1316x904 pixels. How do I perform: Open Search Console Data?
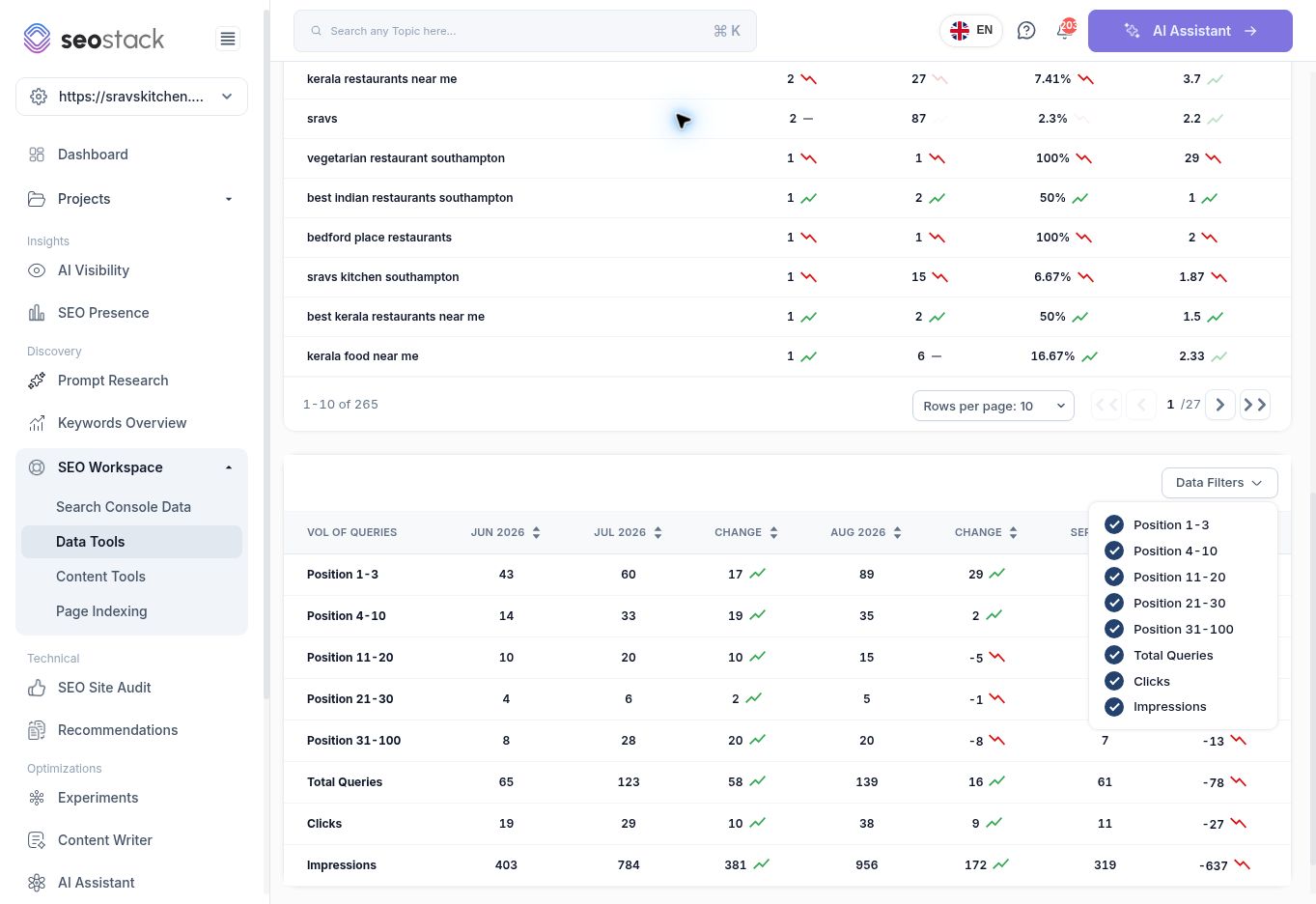pyautogui.click(x=124, y=507)
